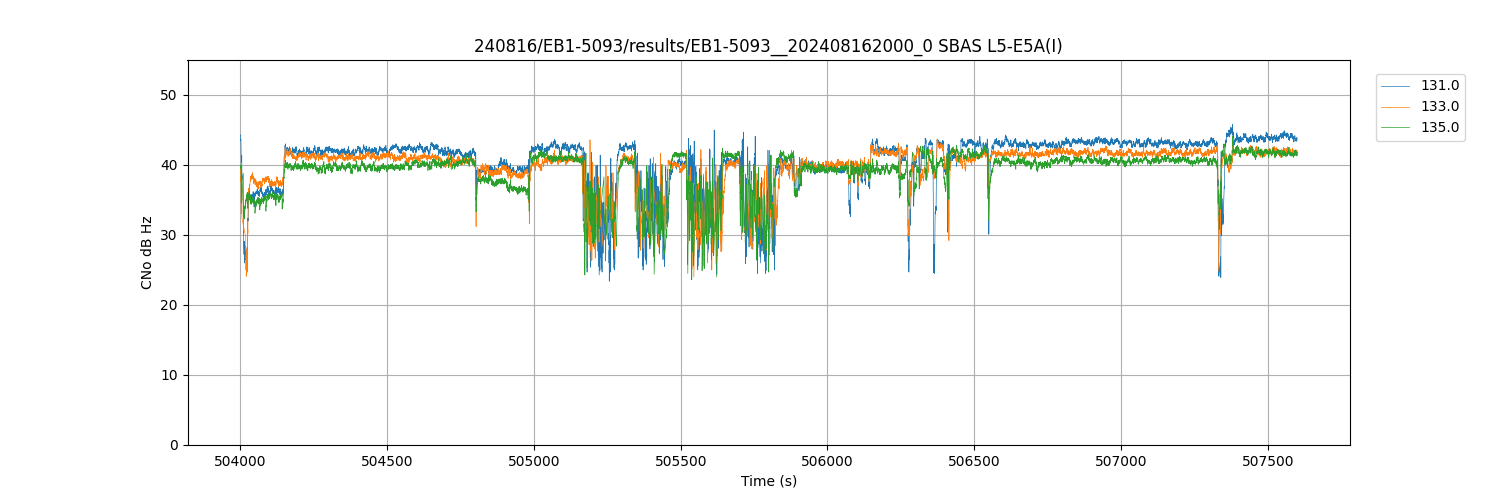Click the line sample beside 135.0 in legend

pyautogui.click(x=1398, y=128)
